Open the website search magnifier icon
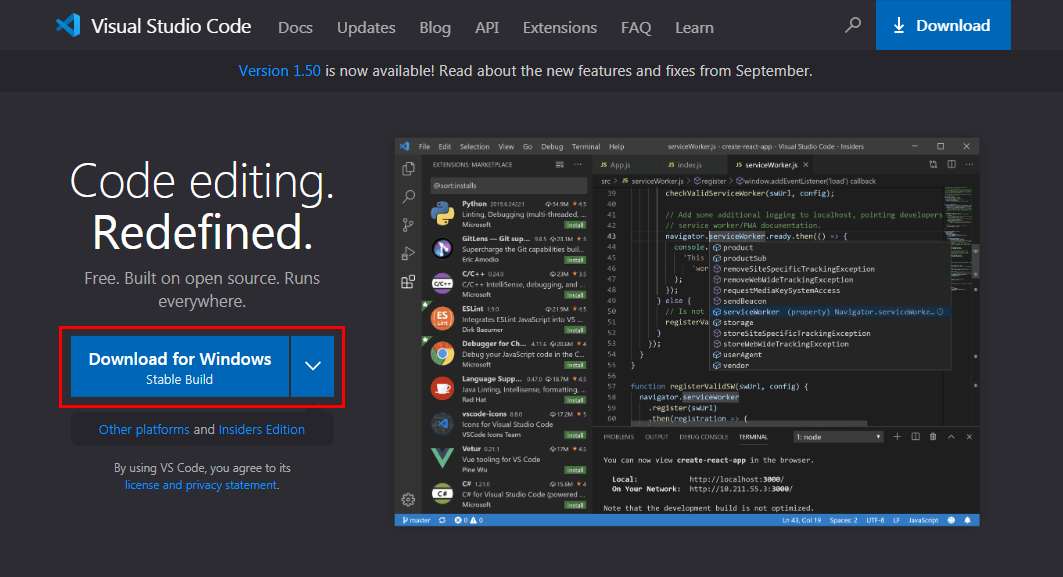1063x577 pixels. [x=853, y=26]
